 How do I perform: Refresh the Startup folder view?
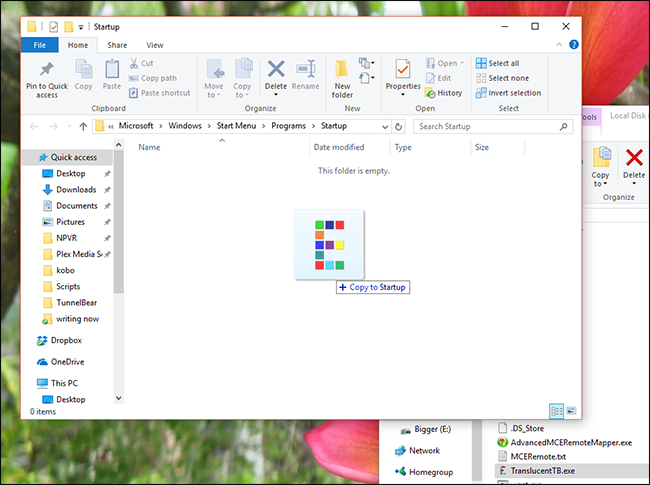click(399, 127)
